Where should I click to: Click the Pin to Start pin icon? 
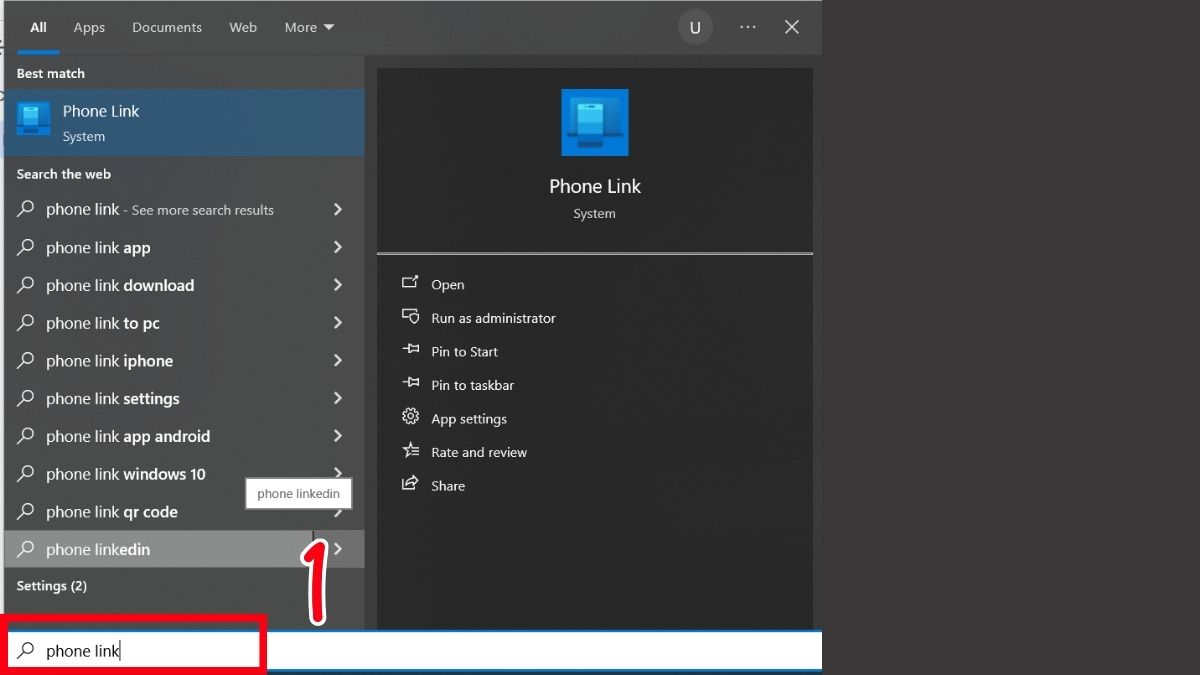tap(410, 350)
